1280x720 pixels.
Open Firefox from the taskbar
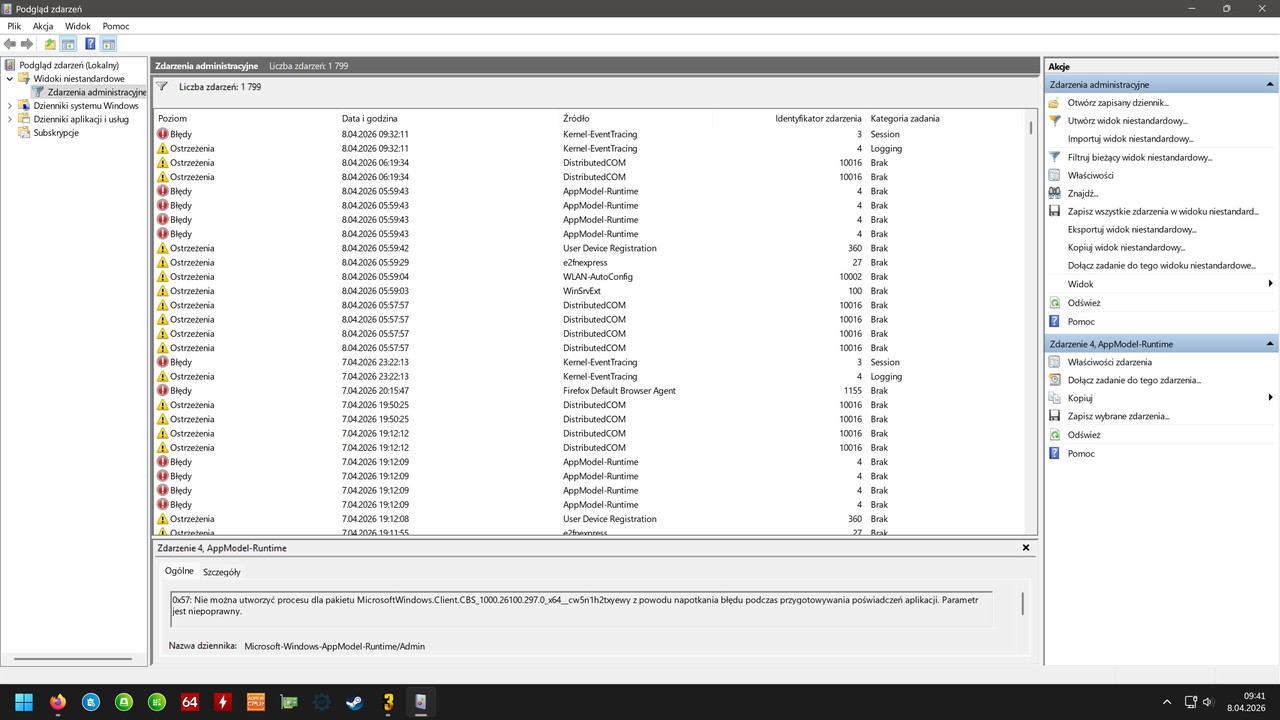[x=57, y=702]
